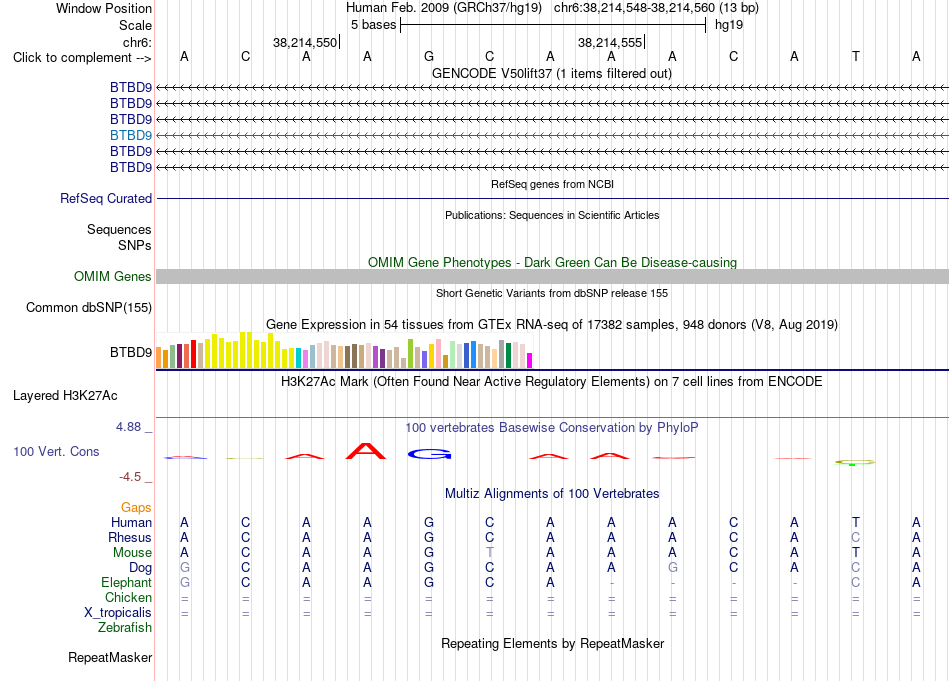
Task: Select the gray OMIM Genes bar
Action: (x=552, y=276)
